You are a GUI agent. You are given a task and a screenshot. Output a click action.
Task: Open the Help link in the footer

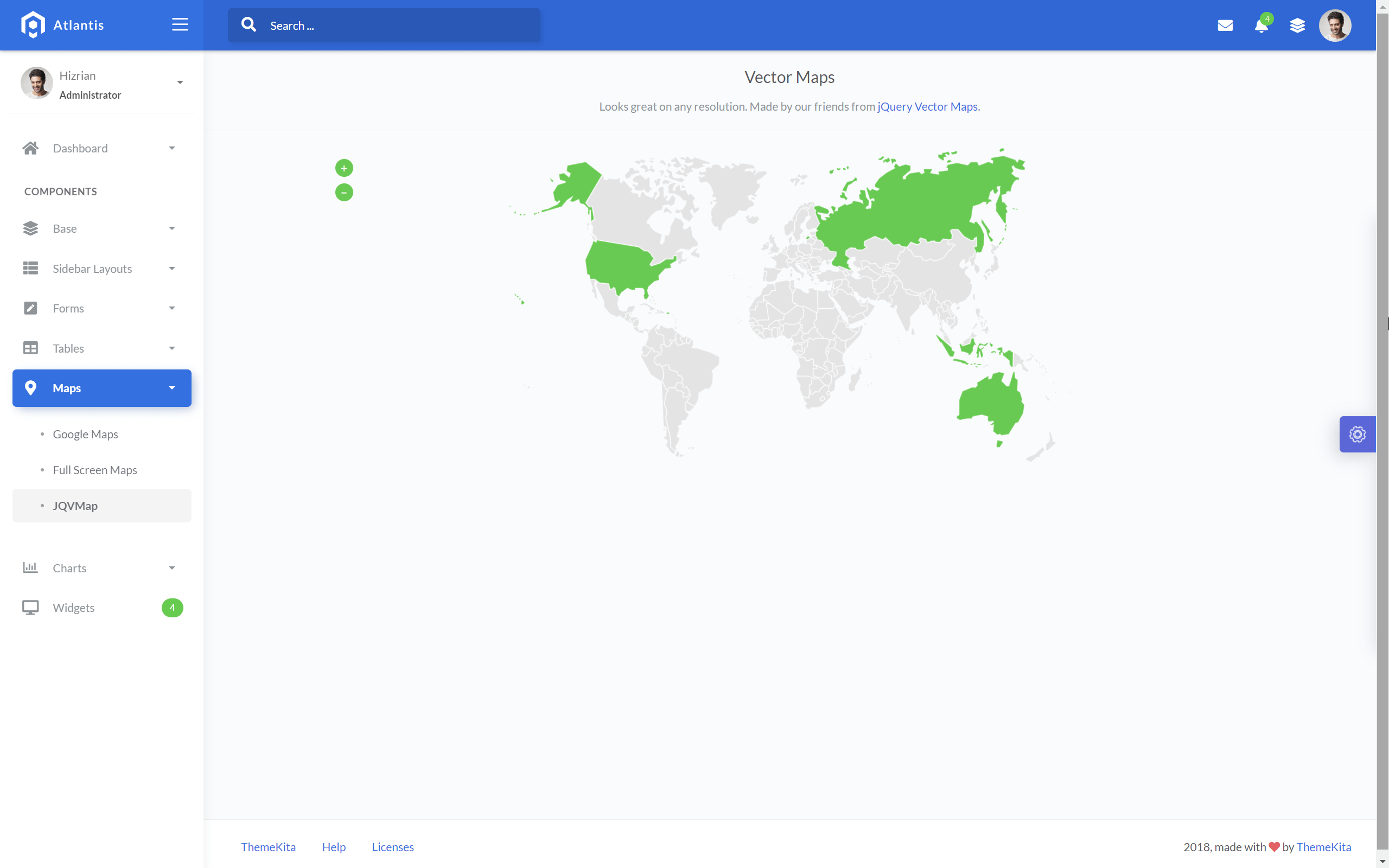pos(334,847)
